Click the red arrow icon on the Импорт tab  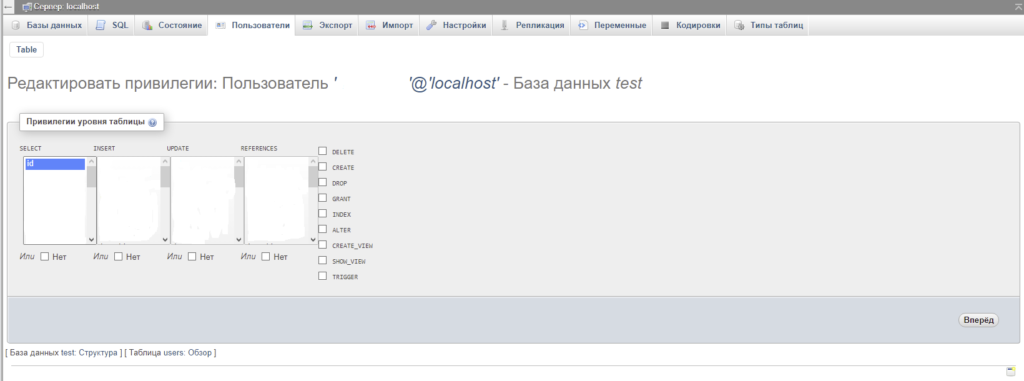coord(371,25)
